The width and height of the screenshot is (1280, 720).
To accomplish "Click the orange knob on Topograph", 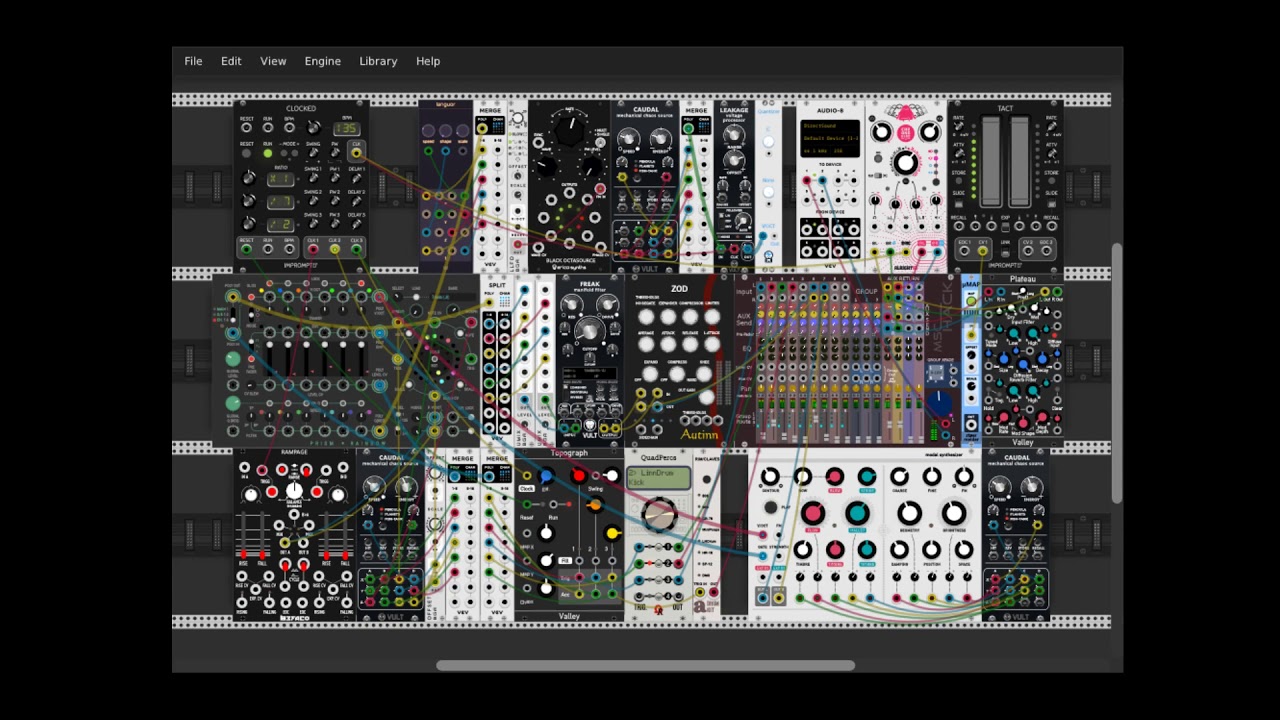I will coord(594,505).
